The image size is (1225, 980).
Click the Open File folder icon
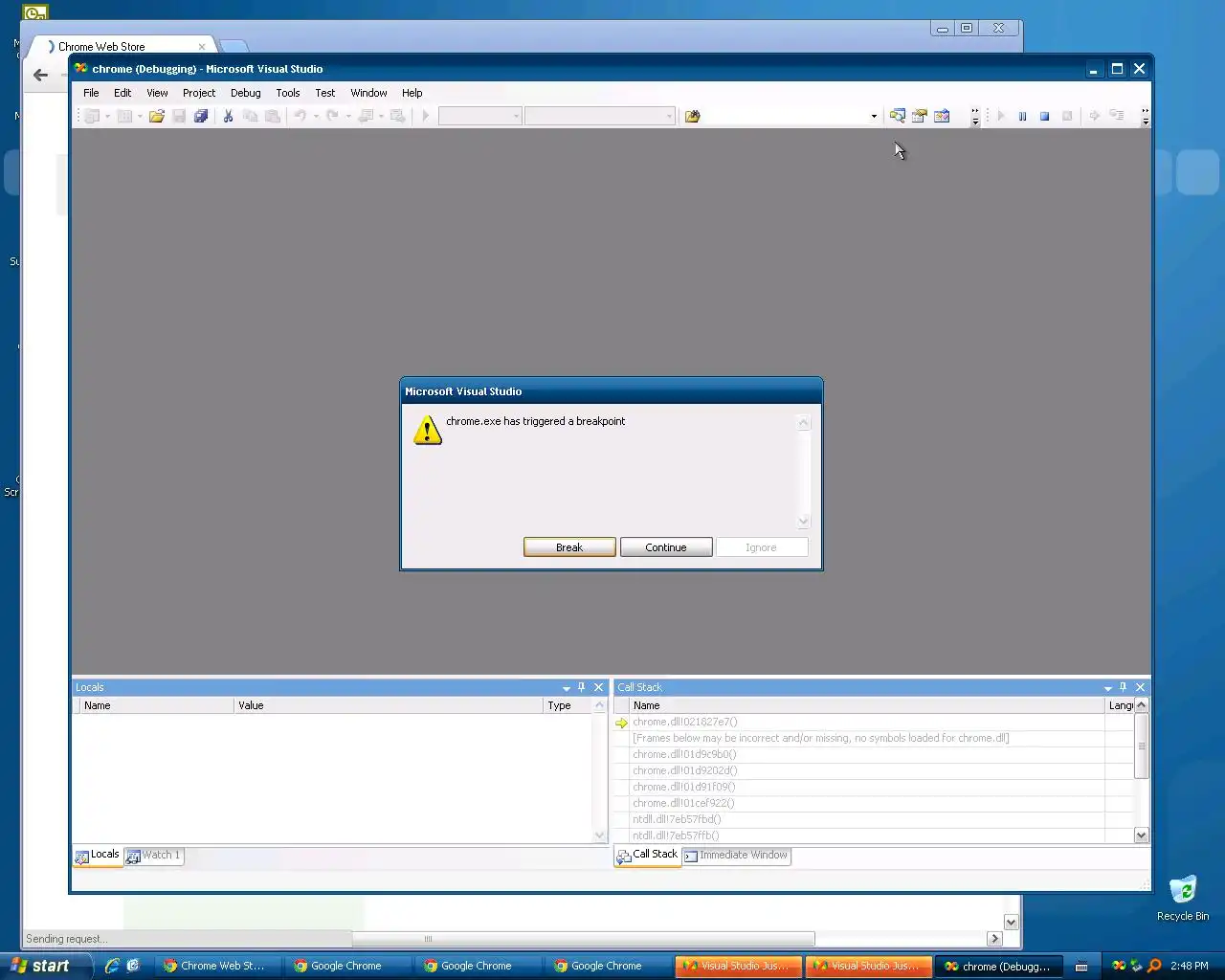(157, 116)
